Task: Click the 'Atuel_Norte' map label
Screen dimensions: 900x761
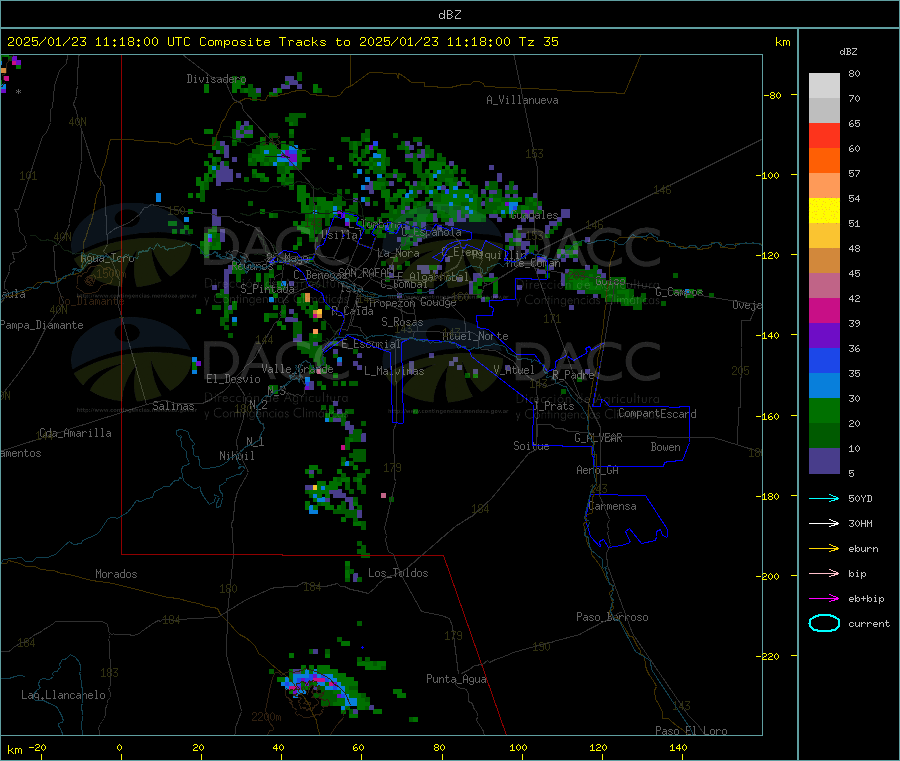Action: pos(475,336)
